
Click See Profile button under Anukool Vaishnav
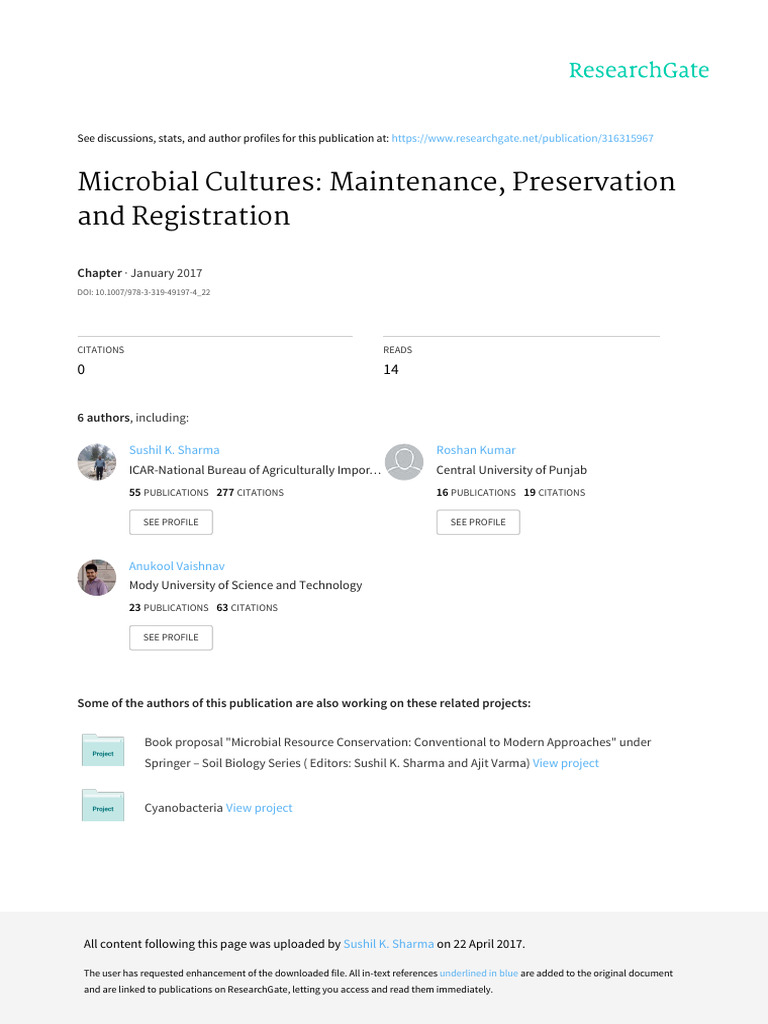coord(171,637)
